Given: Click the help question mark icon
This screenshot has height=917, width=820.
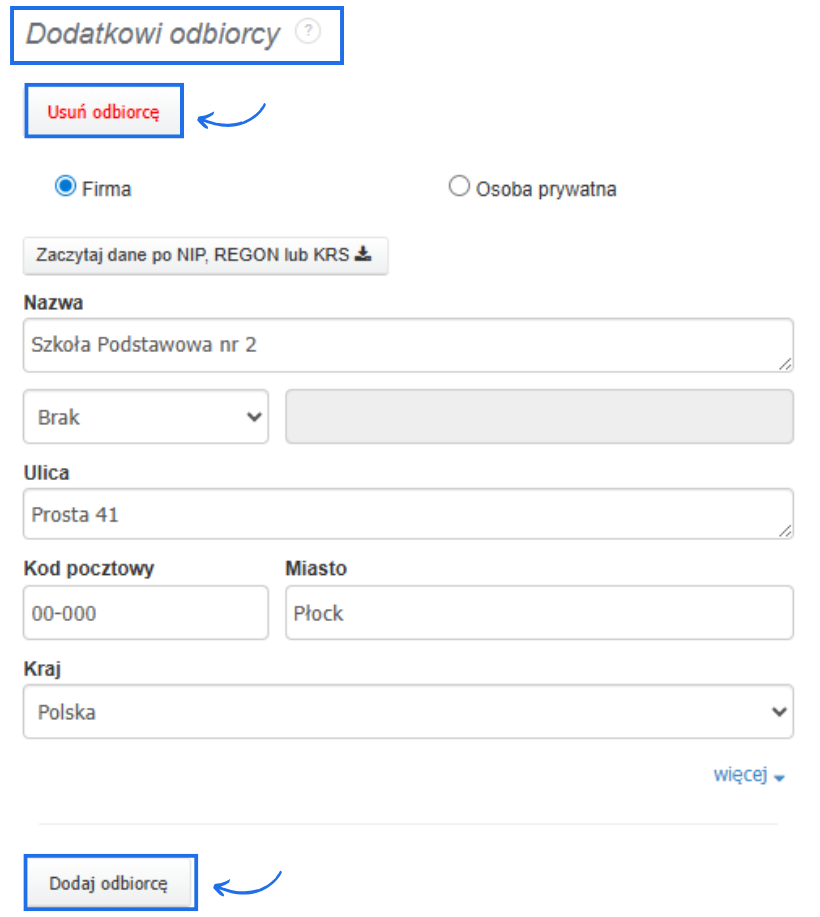Looking at the screenshot, I should click(308, 33).
